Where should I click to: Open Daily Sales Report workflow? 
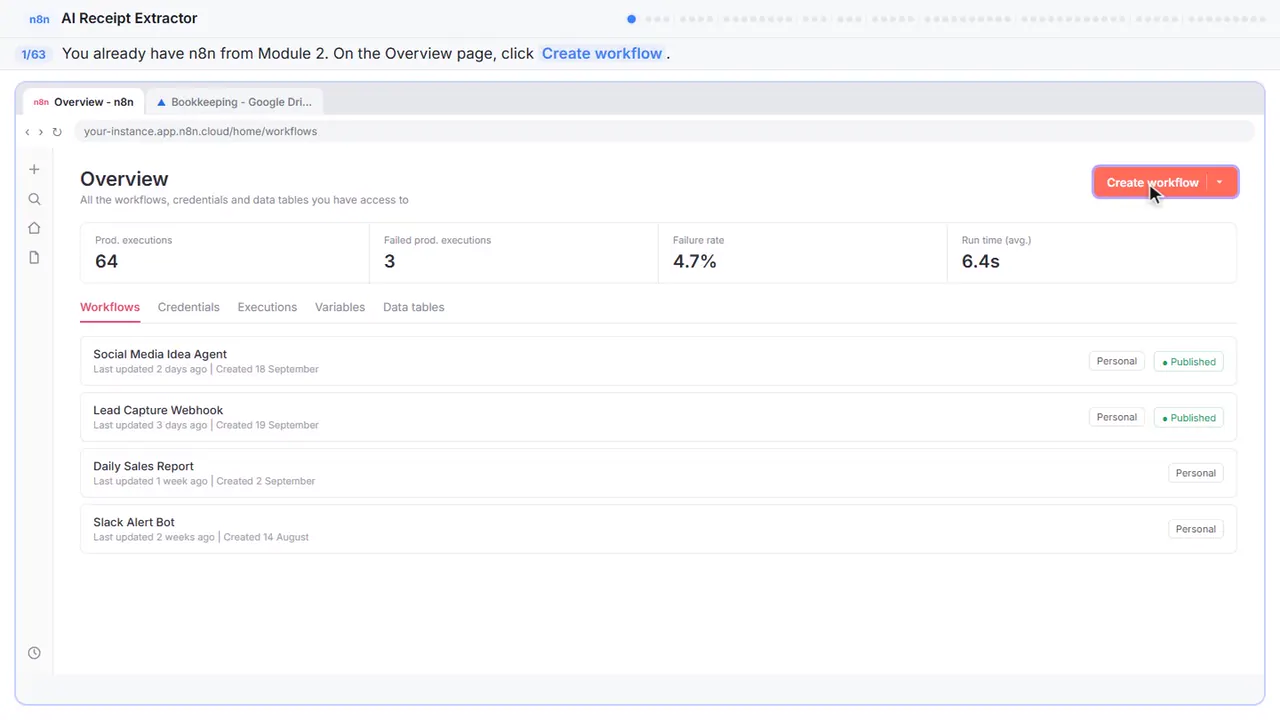point(658,473)
